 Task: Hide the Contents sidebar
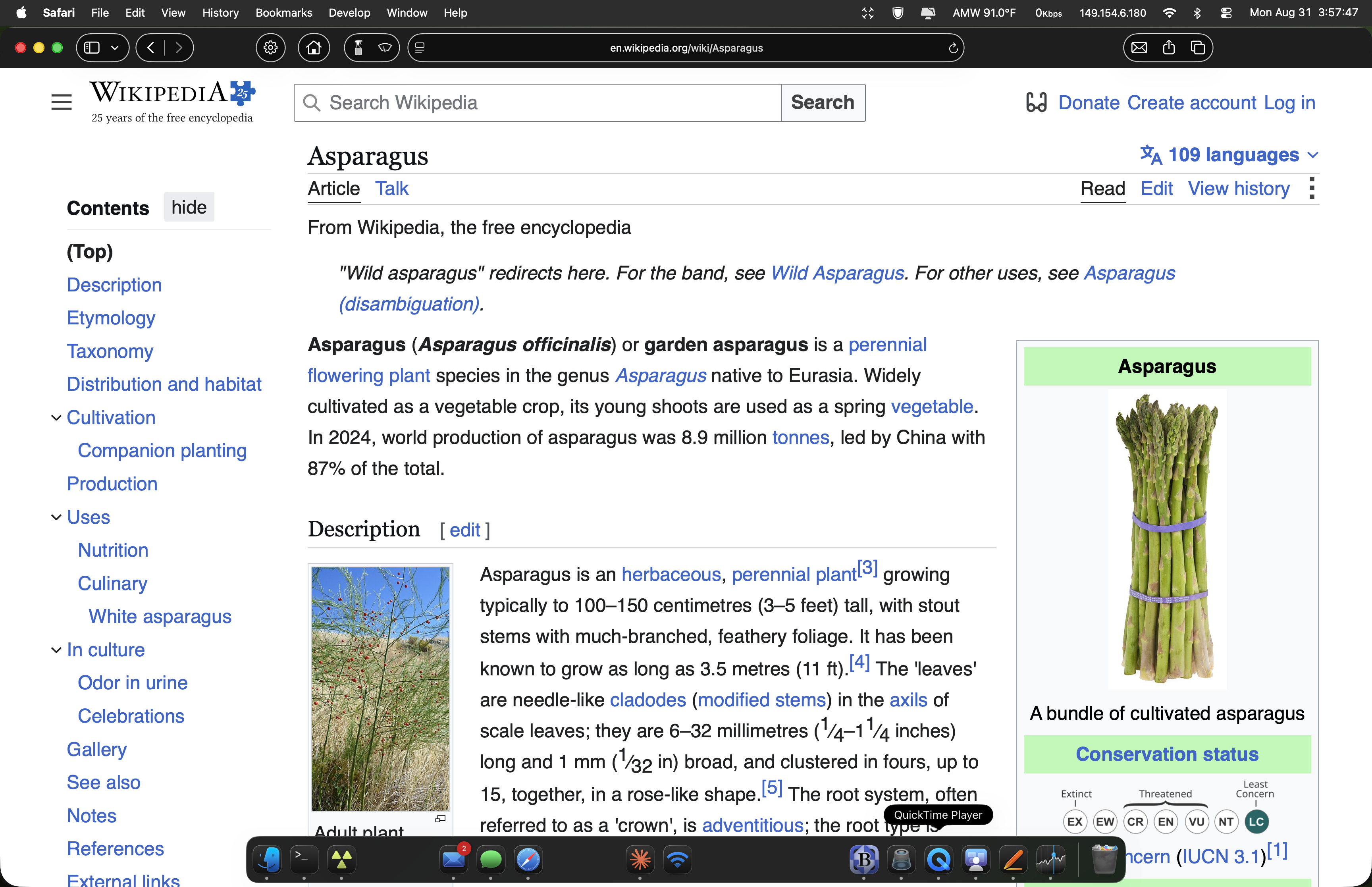point(189,207)
